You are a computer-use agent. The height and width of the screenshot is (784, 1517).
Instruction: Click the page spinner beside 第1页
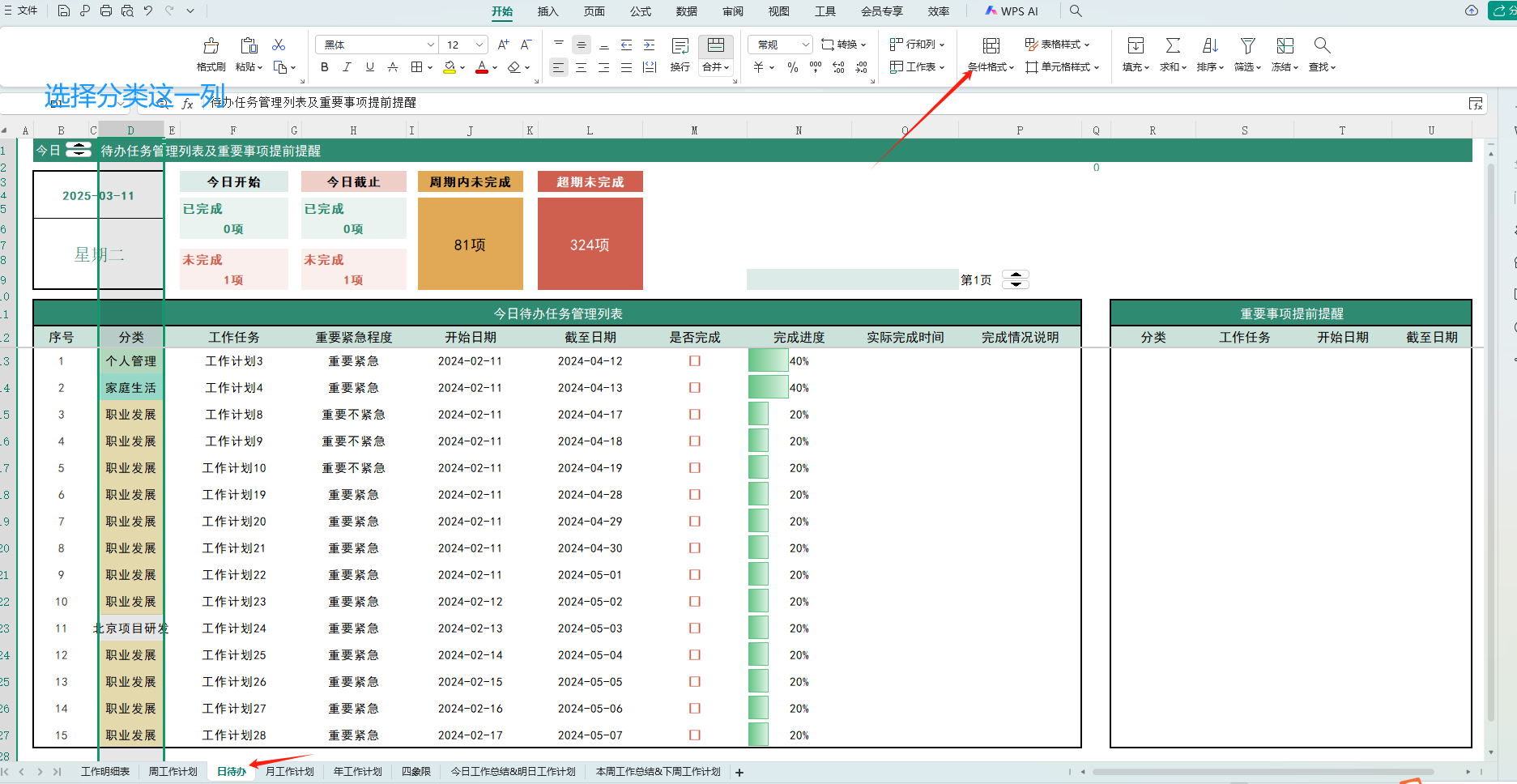tap(1016, 279)
